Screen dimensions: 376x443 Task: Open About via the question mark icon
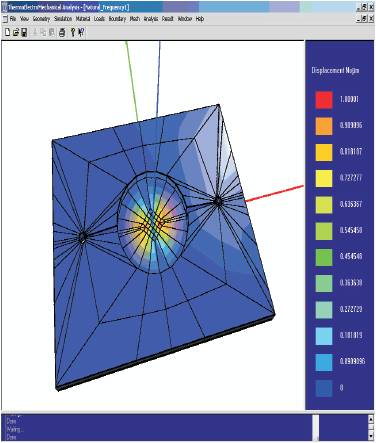point(73,32)
